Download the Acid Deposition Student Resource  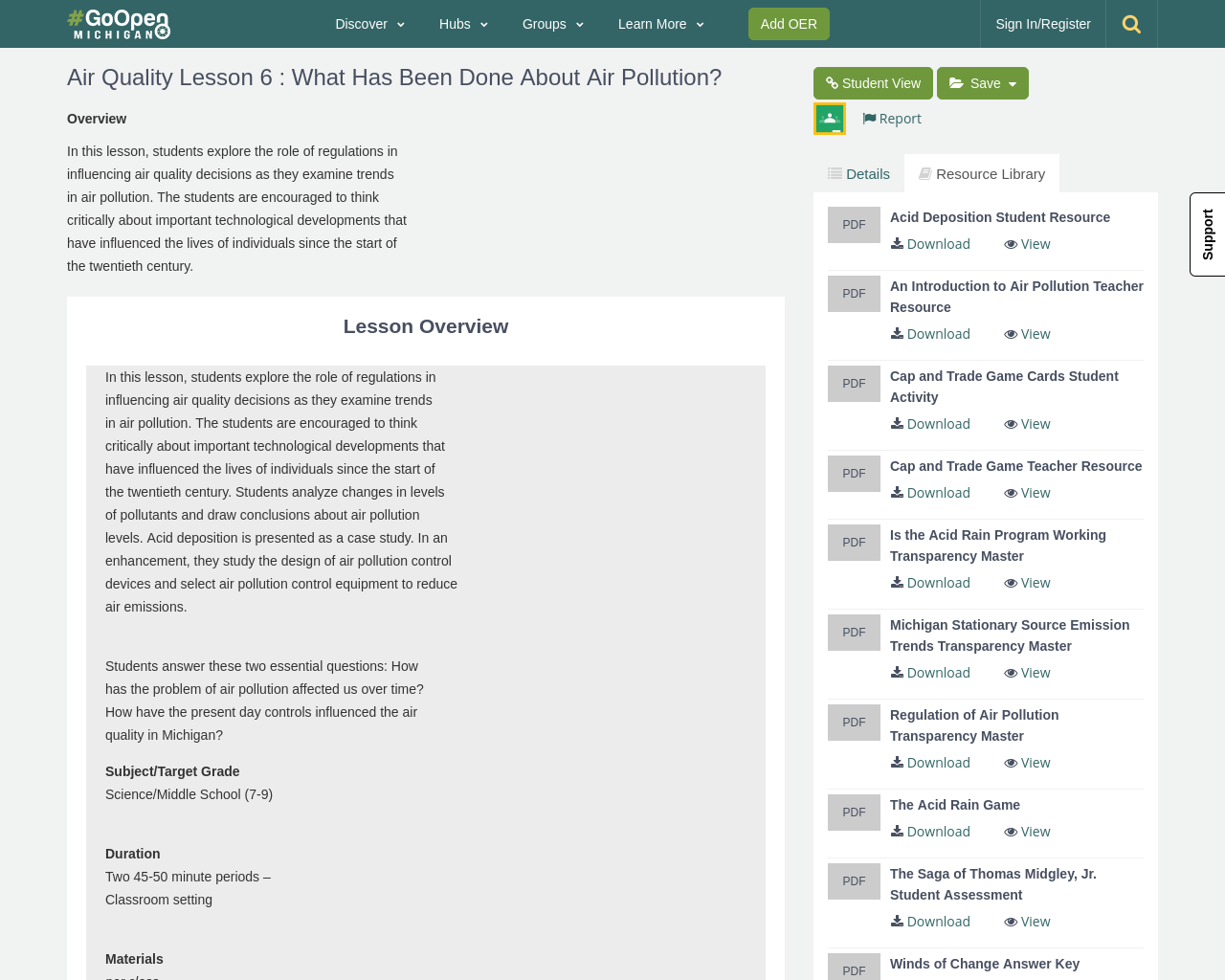point(930,244)
